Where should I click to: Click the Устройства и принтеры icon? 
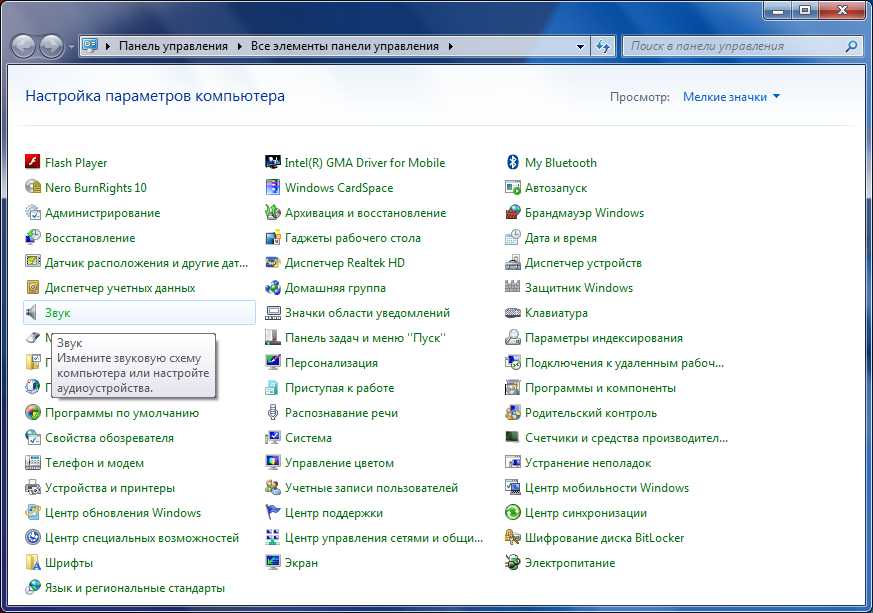33,488
